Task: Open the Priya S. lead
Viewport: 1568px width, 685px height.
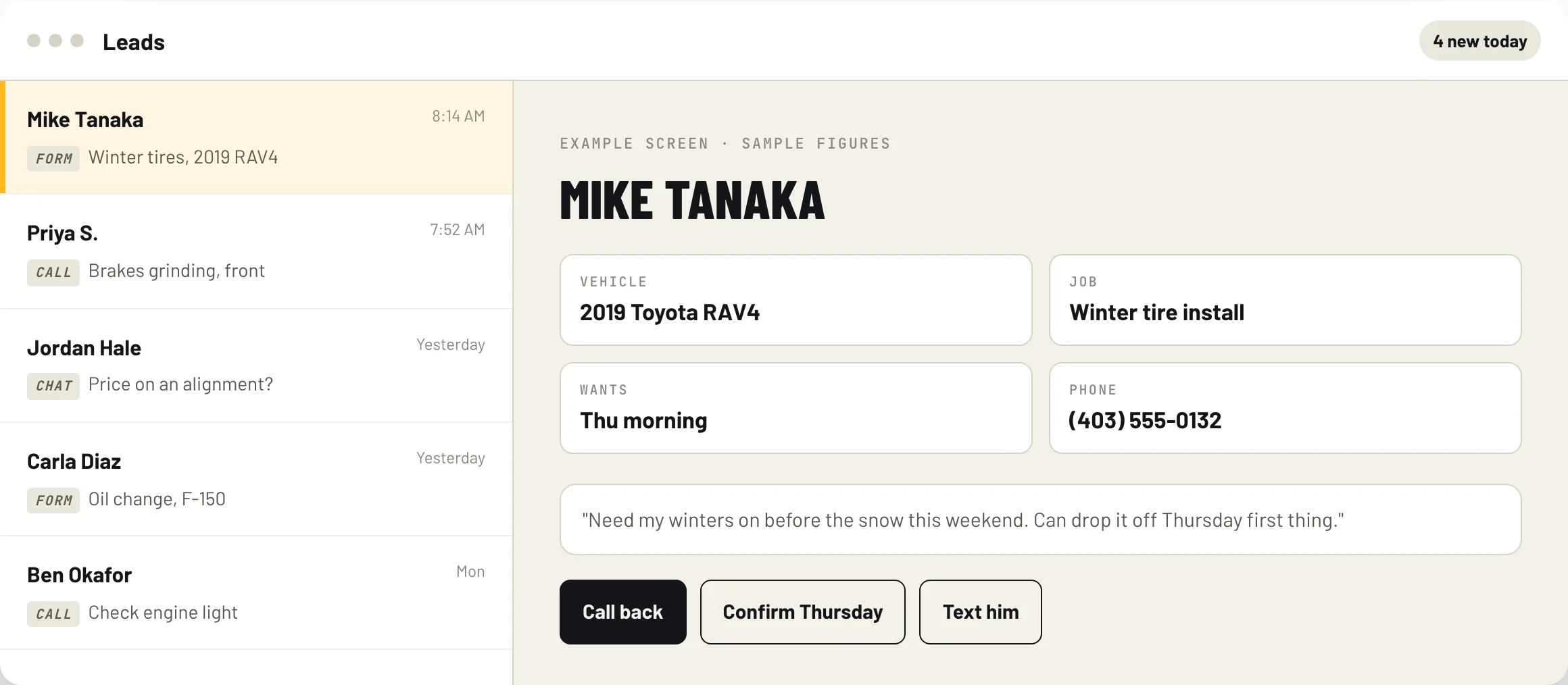Action: coord(256,252)
